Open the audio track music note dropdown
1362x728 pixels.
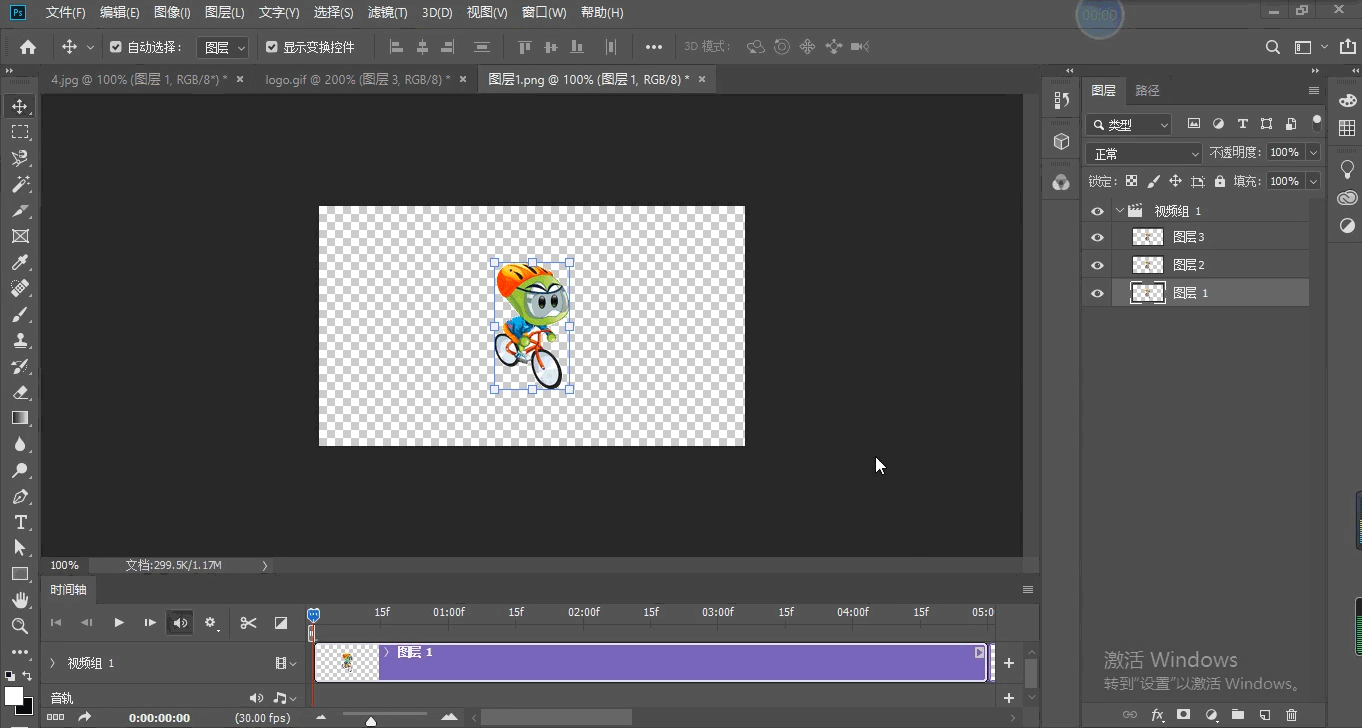point(285,698)
